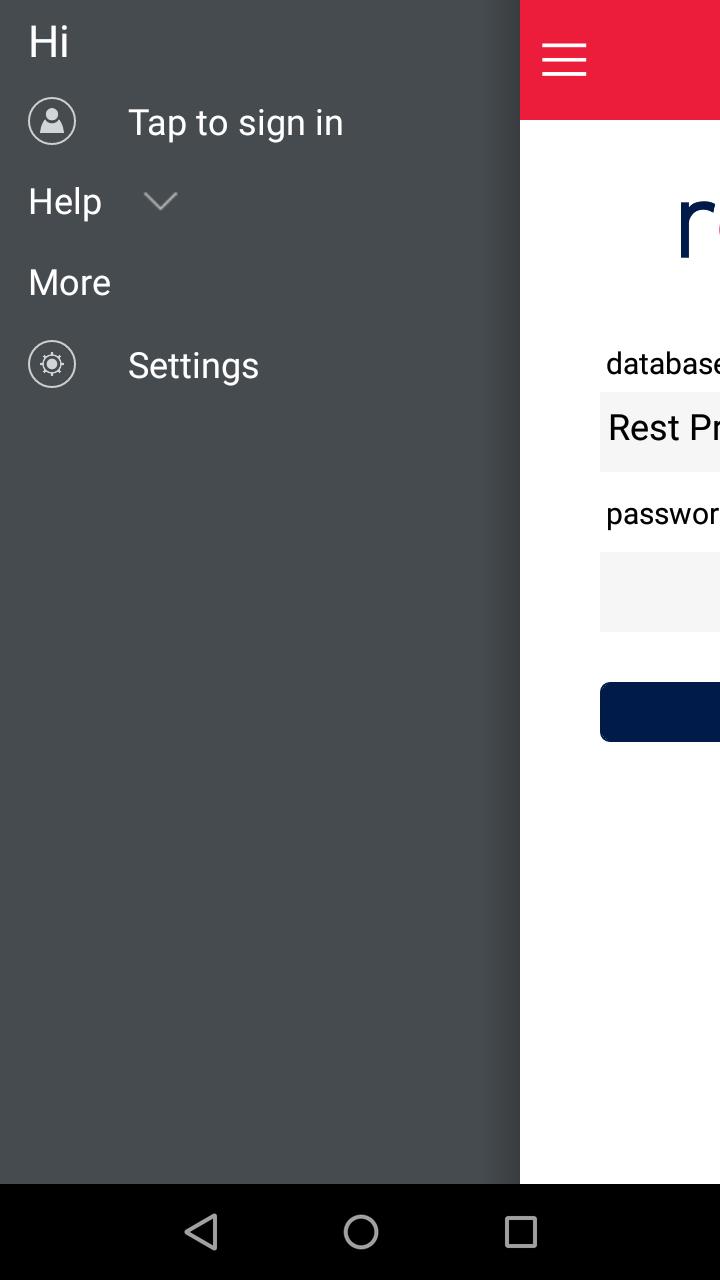Screen dimensions: 720x1280
Task: Click the password label text
Action: click(663, 514)
